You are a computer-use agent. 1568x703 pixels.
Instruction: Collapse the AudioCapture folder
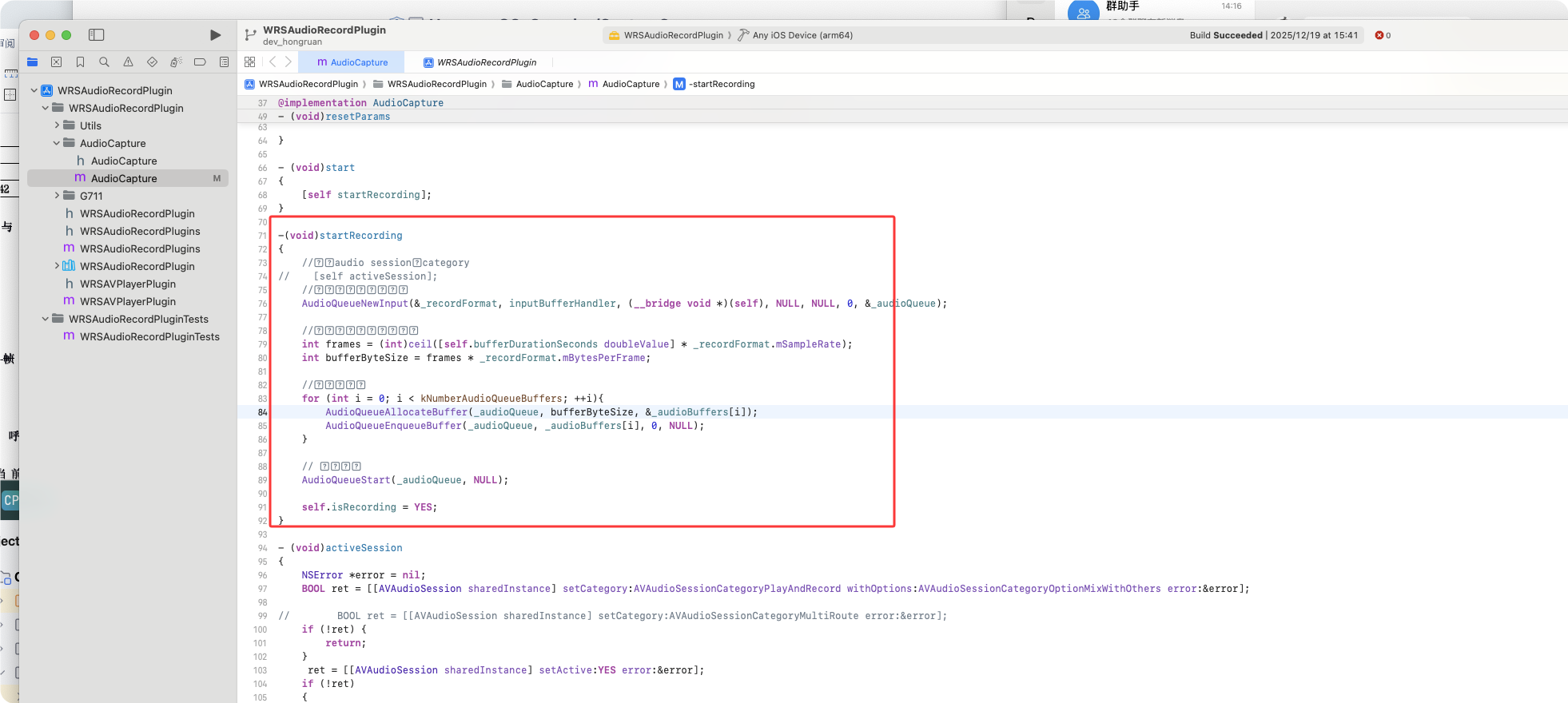(57, 143)
